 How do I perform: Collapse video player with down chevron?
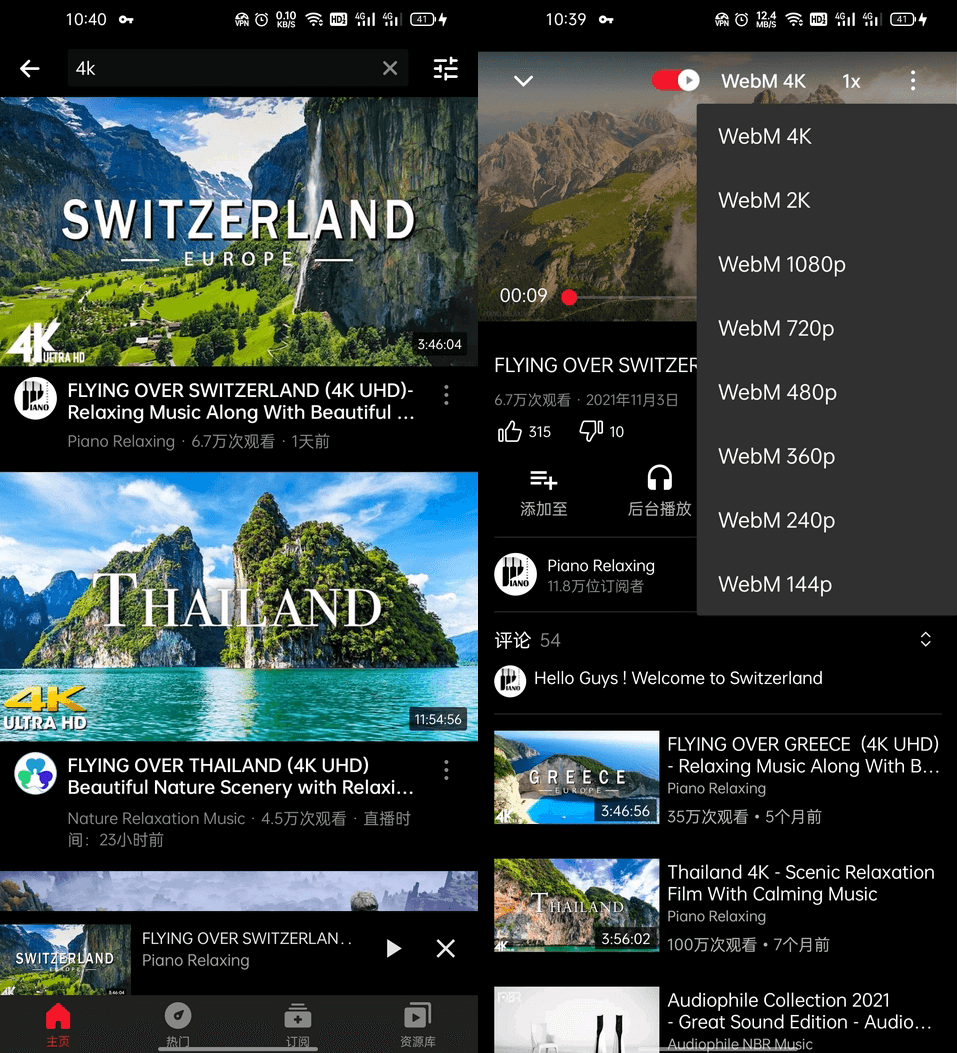pyautogui.click(x=523, y=81)
